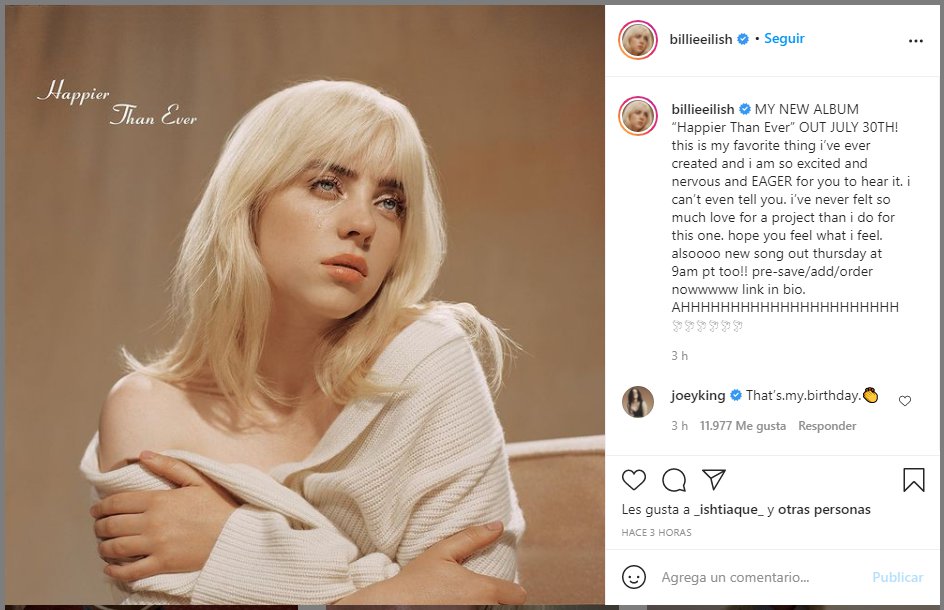
Task: Share post using the paper plane icon
Action: tap(713, 480)
